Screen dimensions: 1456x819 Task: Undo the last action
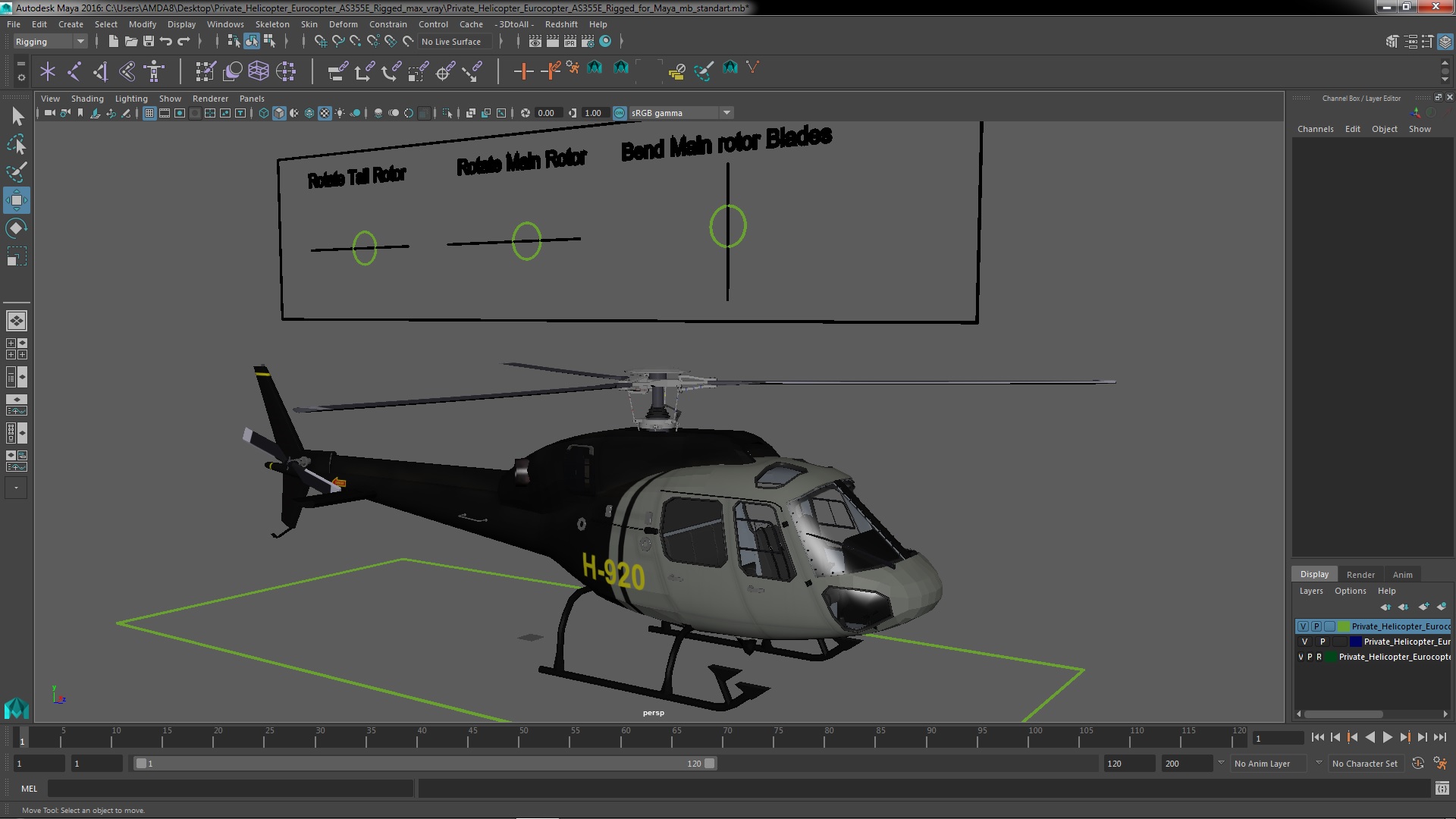165,41
